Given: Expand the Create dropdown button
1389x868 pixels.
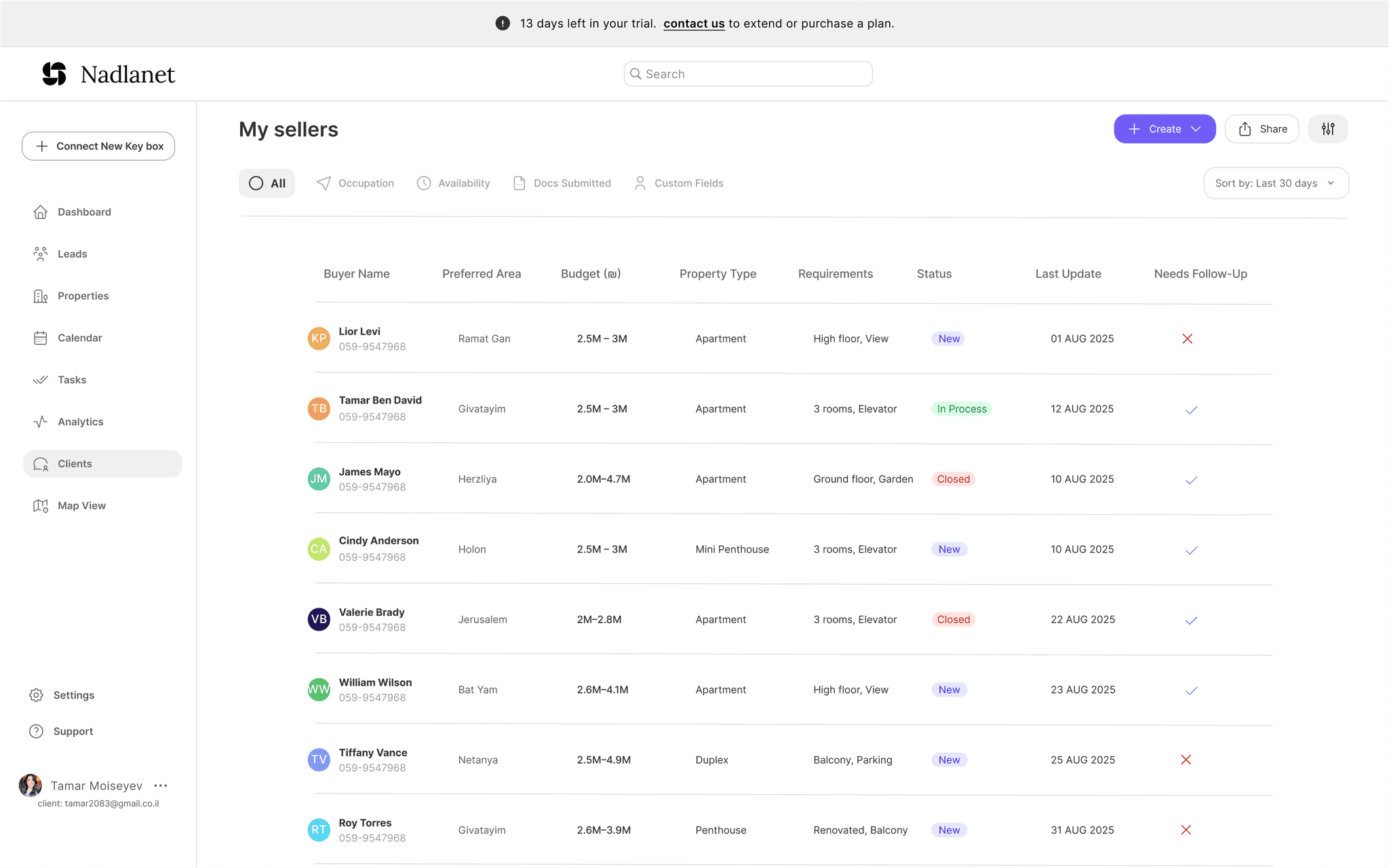Looking at the screenshot, I should tap(1165, 129).
